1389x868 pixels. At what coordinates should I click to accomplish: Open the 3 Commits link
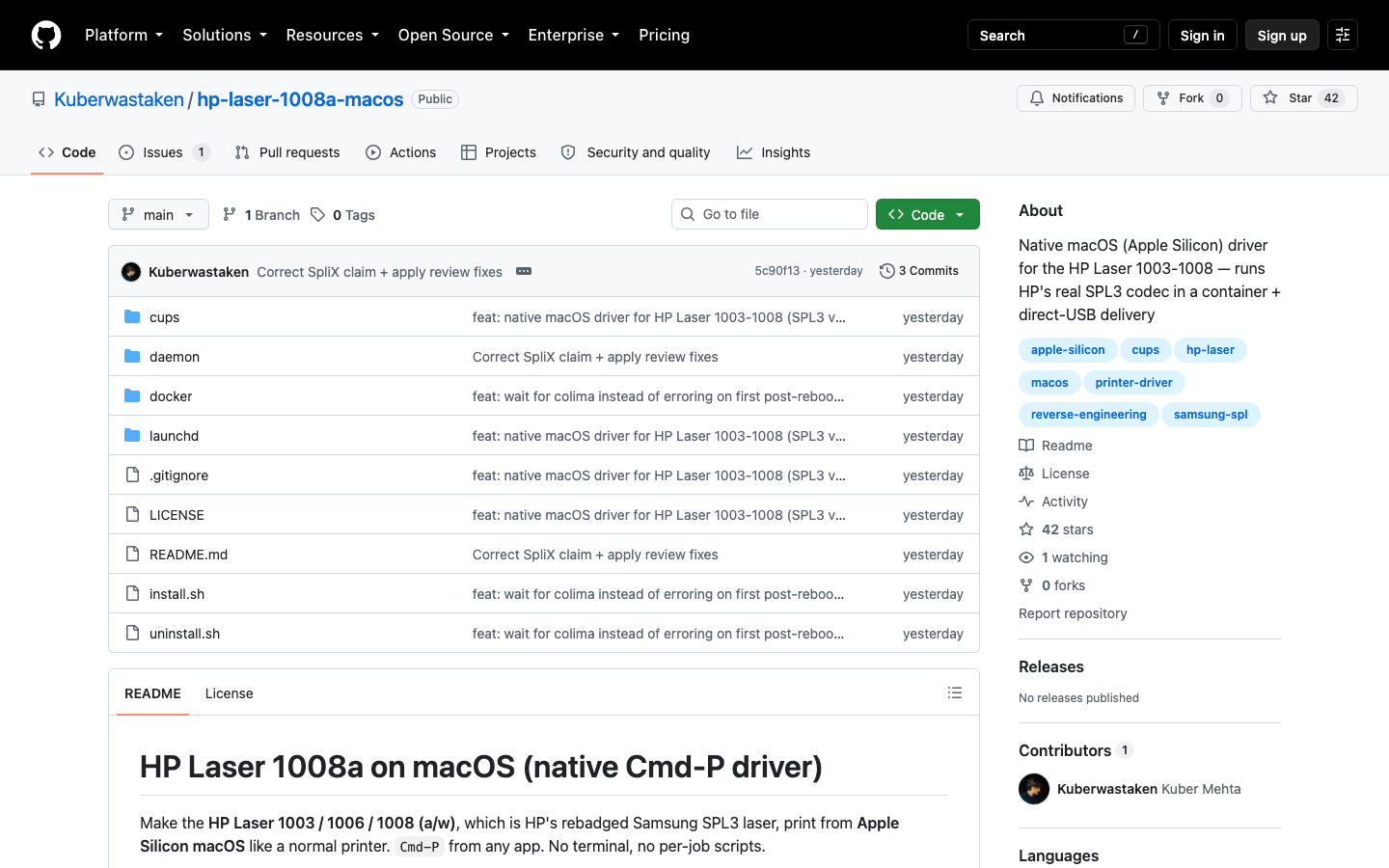919,271
